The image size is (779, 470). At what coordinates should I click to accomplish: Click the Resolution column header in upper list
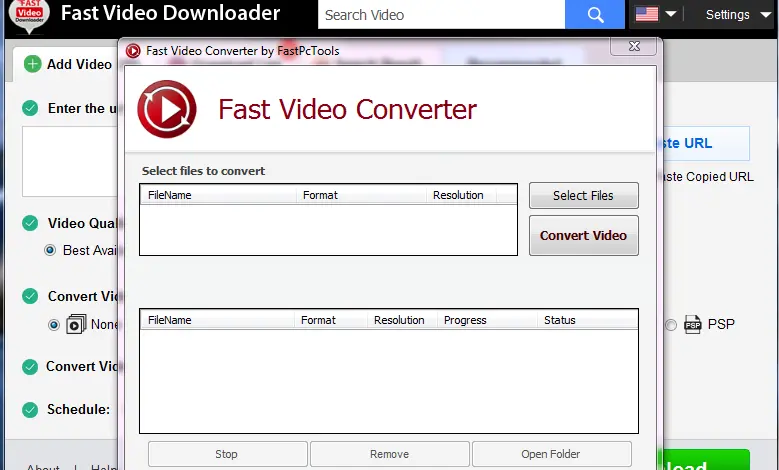(x=461, y=195)
